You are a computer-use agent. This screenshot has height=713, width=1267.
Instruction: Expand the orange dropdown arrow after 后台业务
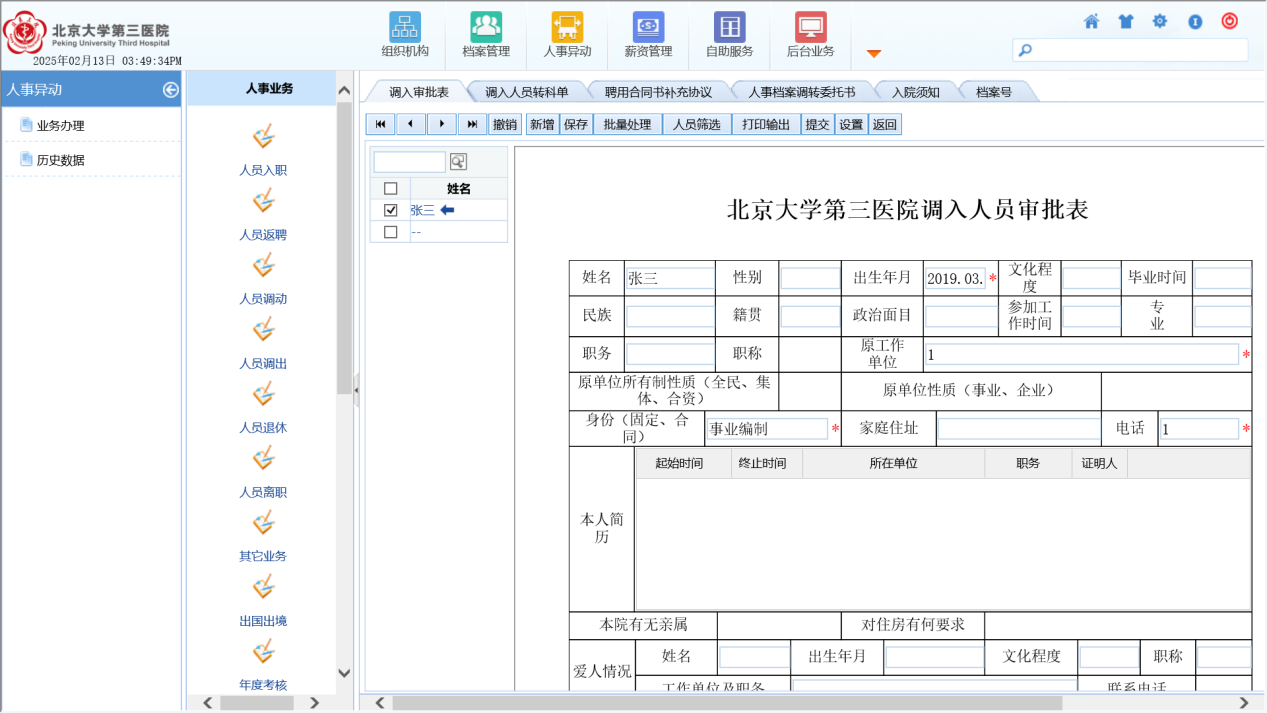(873, 53)
